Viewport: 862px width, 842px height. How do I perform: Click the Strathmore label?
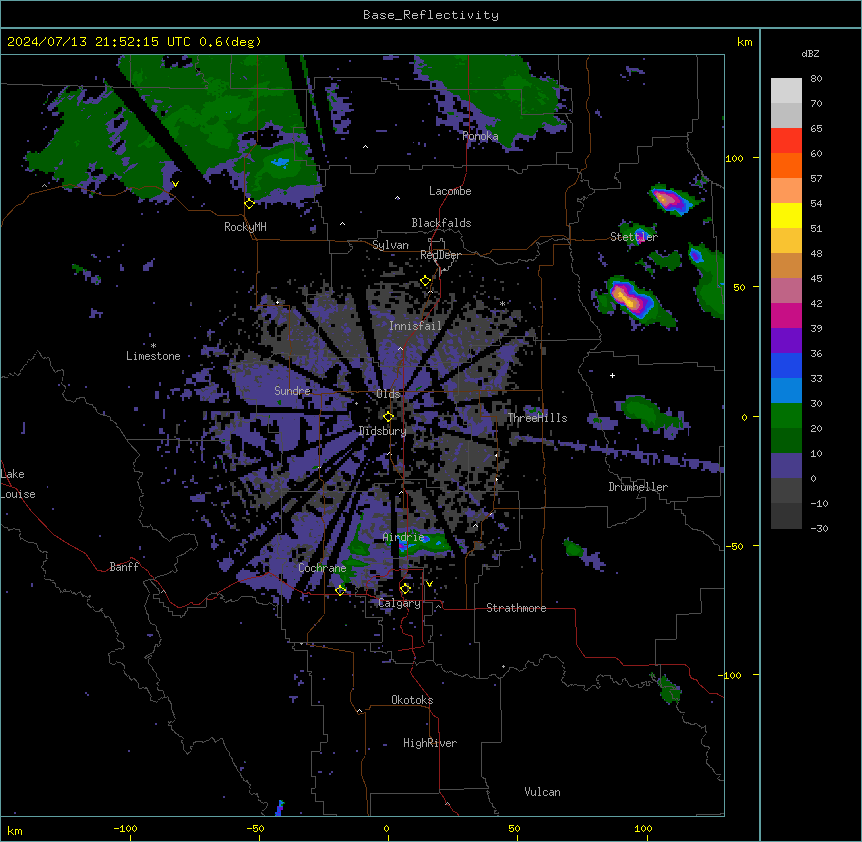[516, 608]
